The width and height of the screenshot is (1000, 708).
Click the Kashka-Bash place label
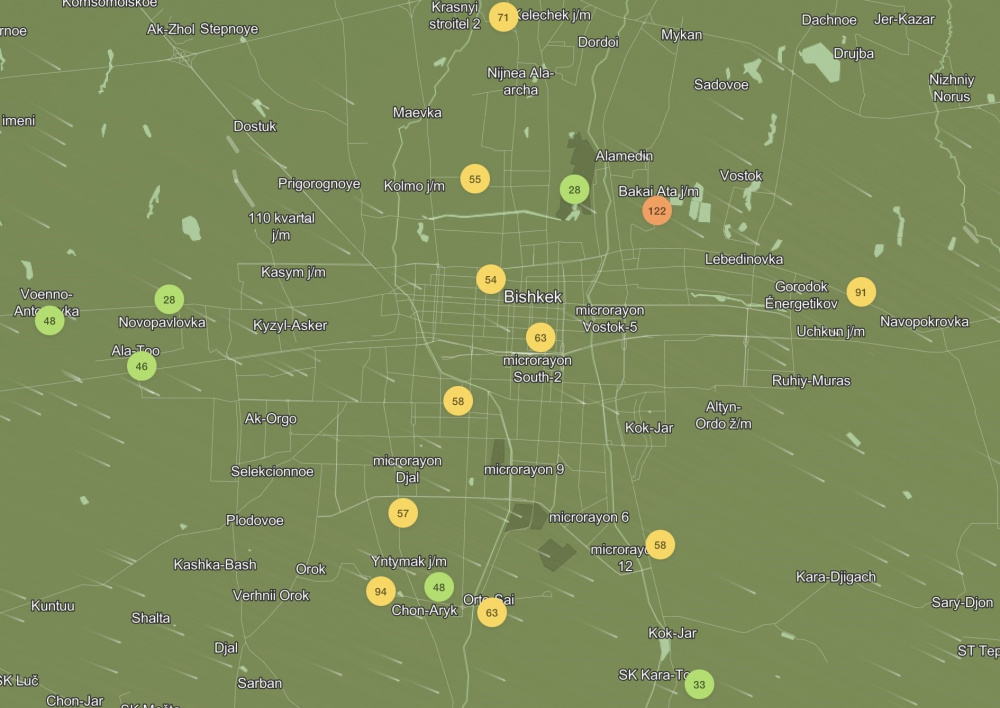215,565
